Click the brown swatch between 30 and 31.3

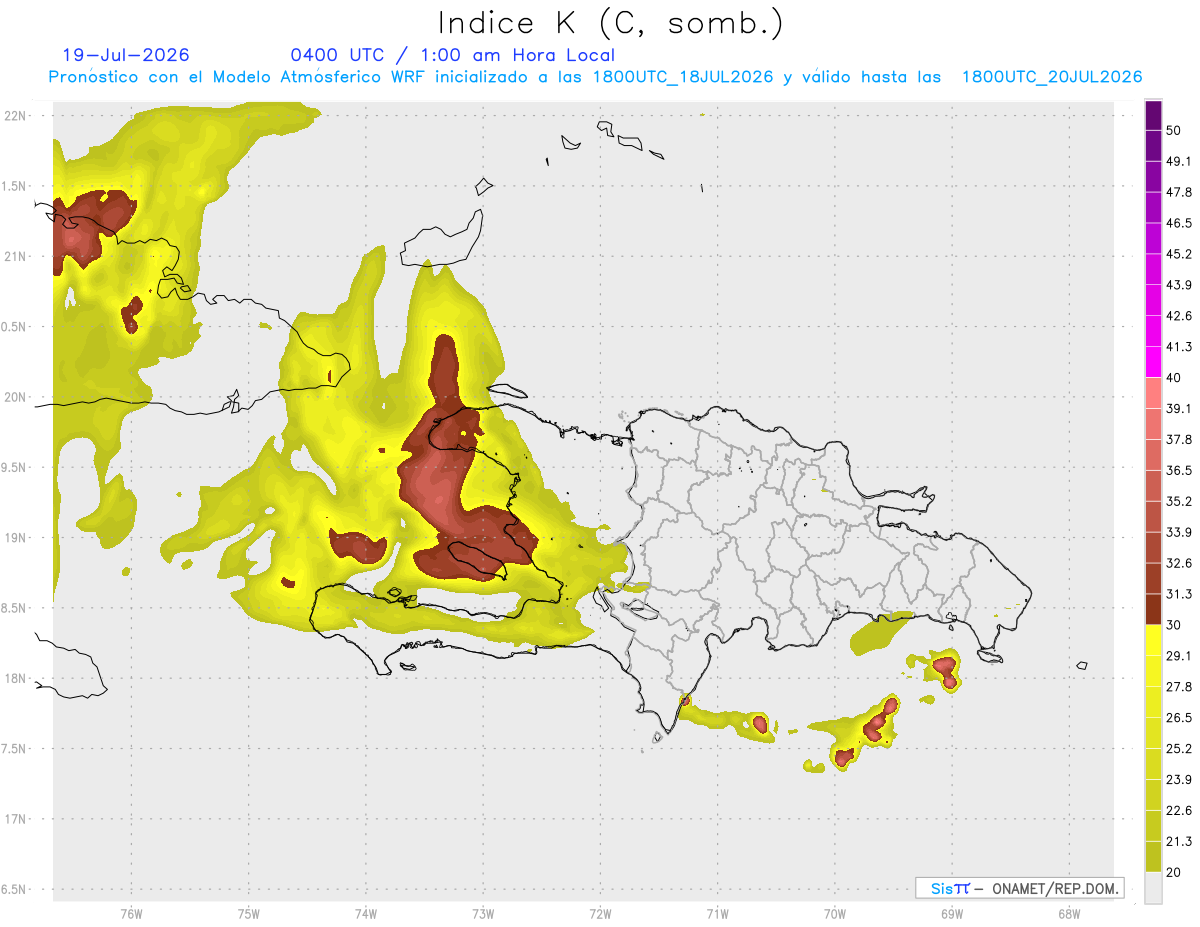pyautogui.click(x=1154, y=610)
